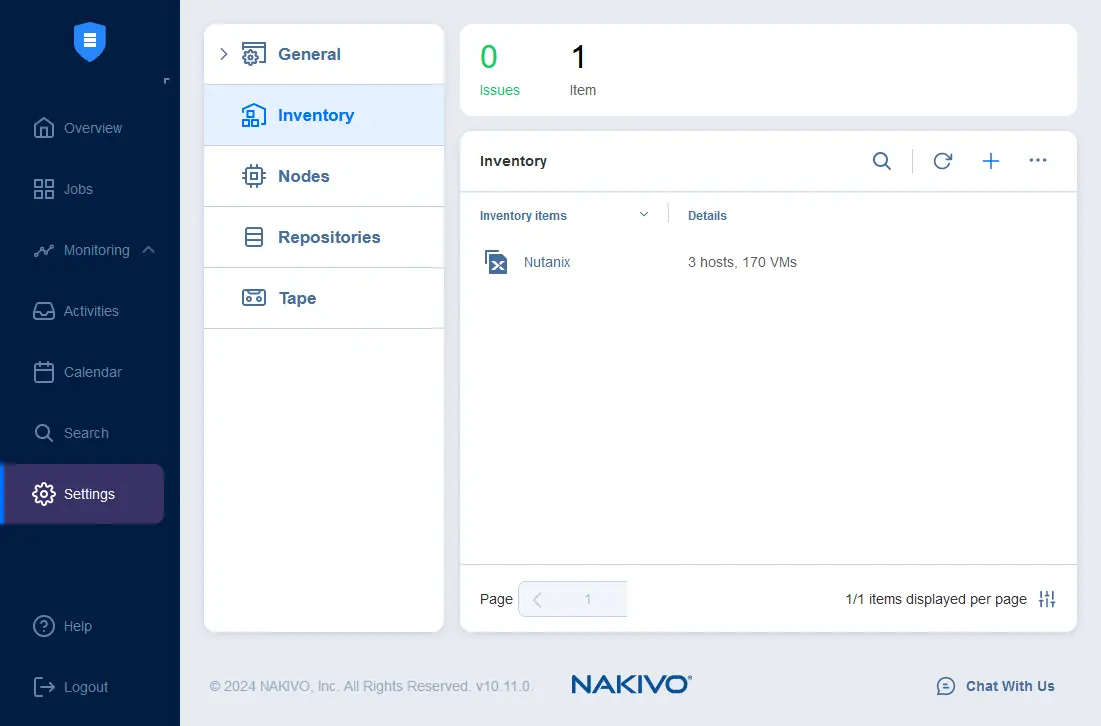
Task: Click 1/1 items displayed per page text
Action: [936, 599]
